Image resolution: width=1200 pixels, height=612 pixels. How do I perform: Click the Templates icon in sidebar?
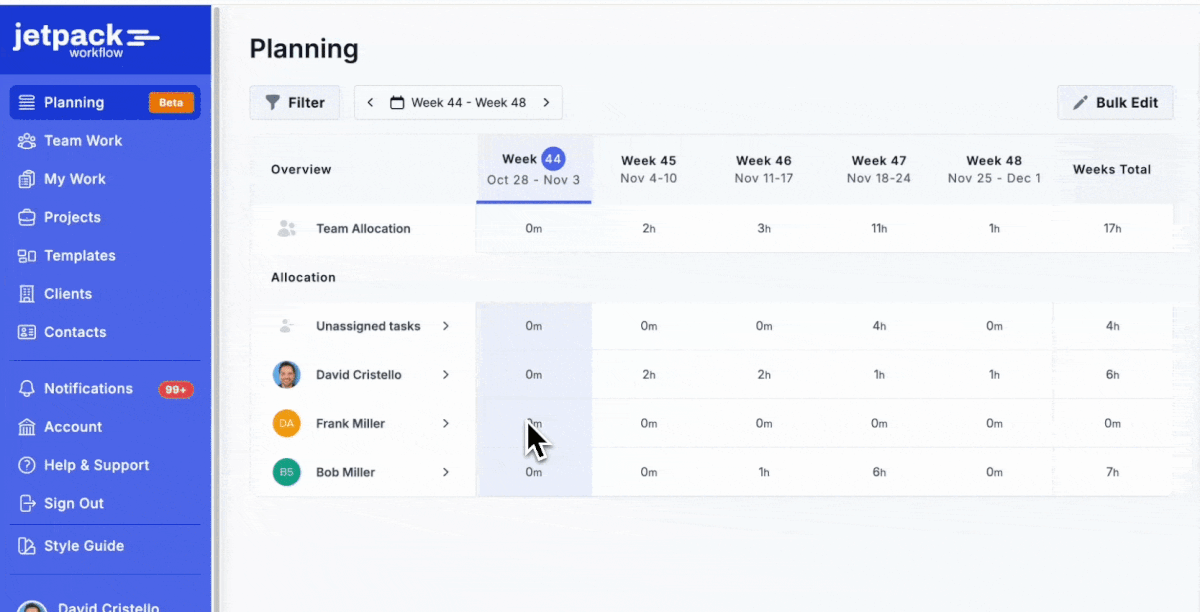tap(27, 256)
